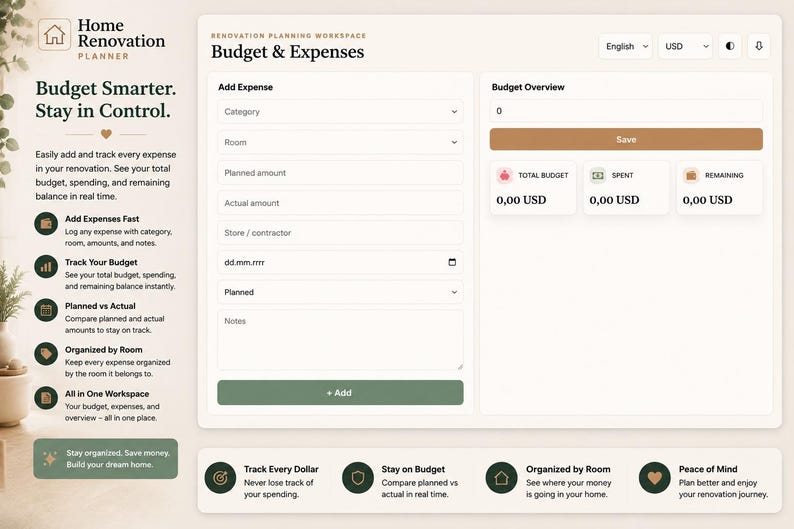Click 'Stay organized. Save money.' banner text

tap(118, 453)
